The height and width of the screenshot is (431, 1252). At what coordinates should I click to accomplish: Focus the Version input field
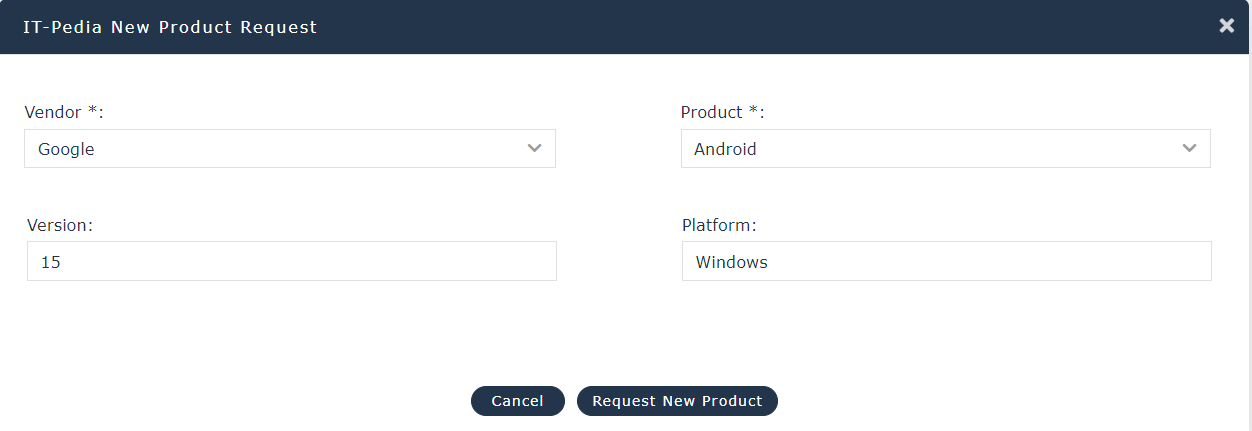[x=291, y=262]
